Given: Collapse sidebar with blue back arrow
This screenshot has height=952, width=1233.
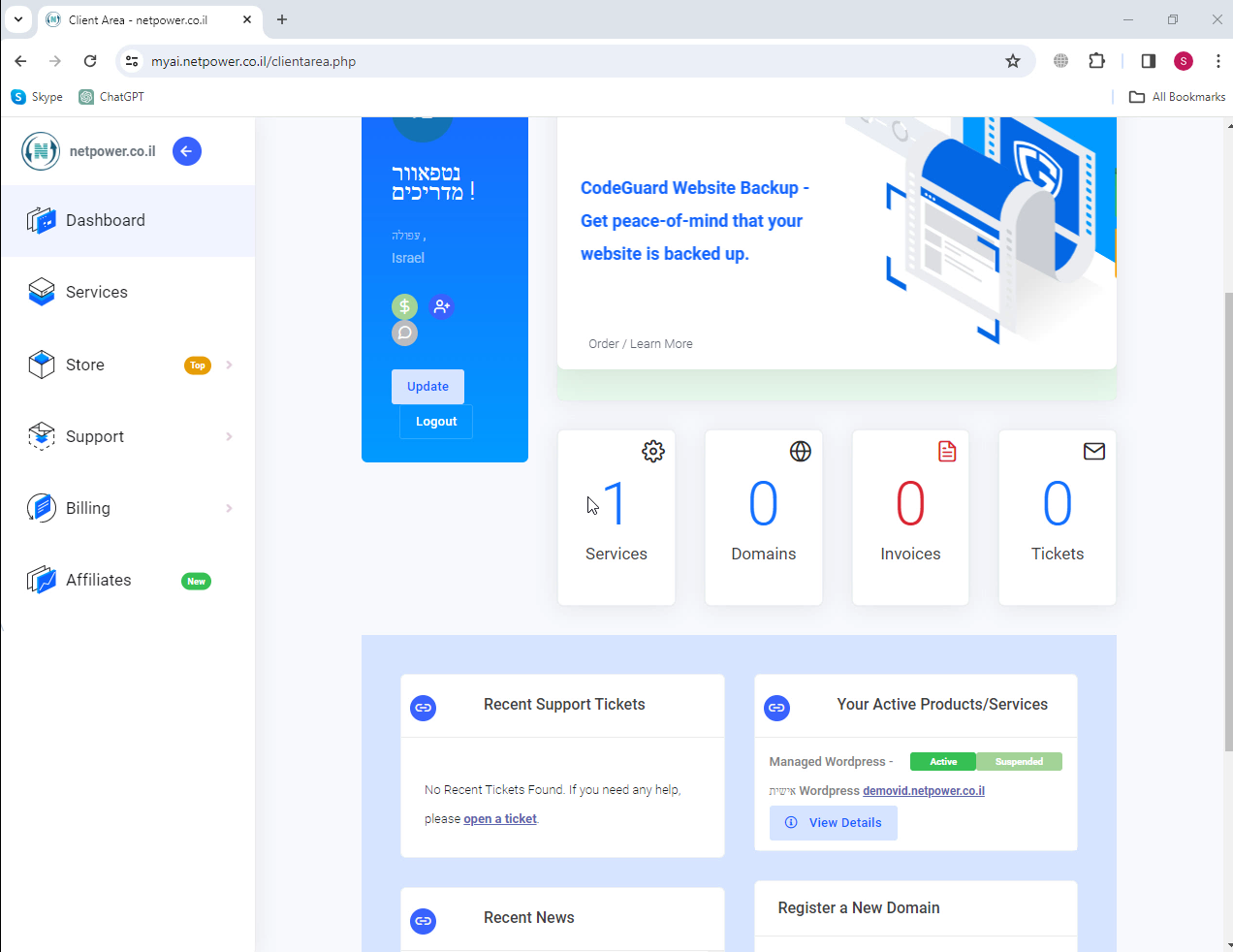Looking at the screenshot, I should [187, 151].
